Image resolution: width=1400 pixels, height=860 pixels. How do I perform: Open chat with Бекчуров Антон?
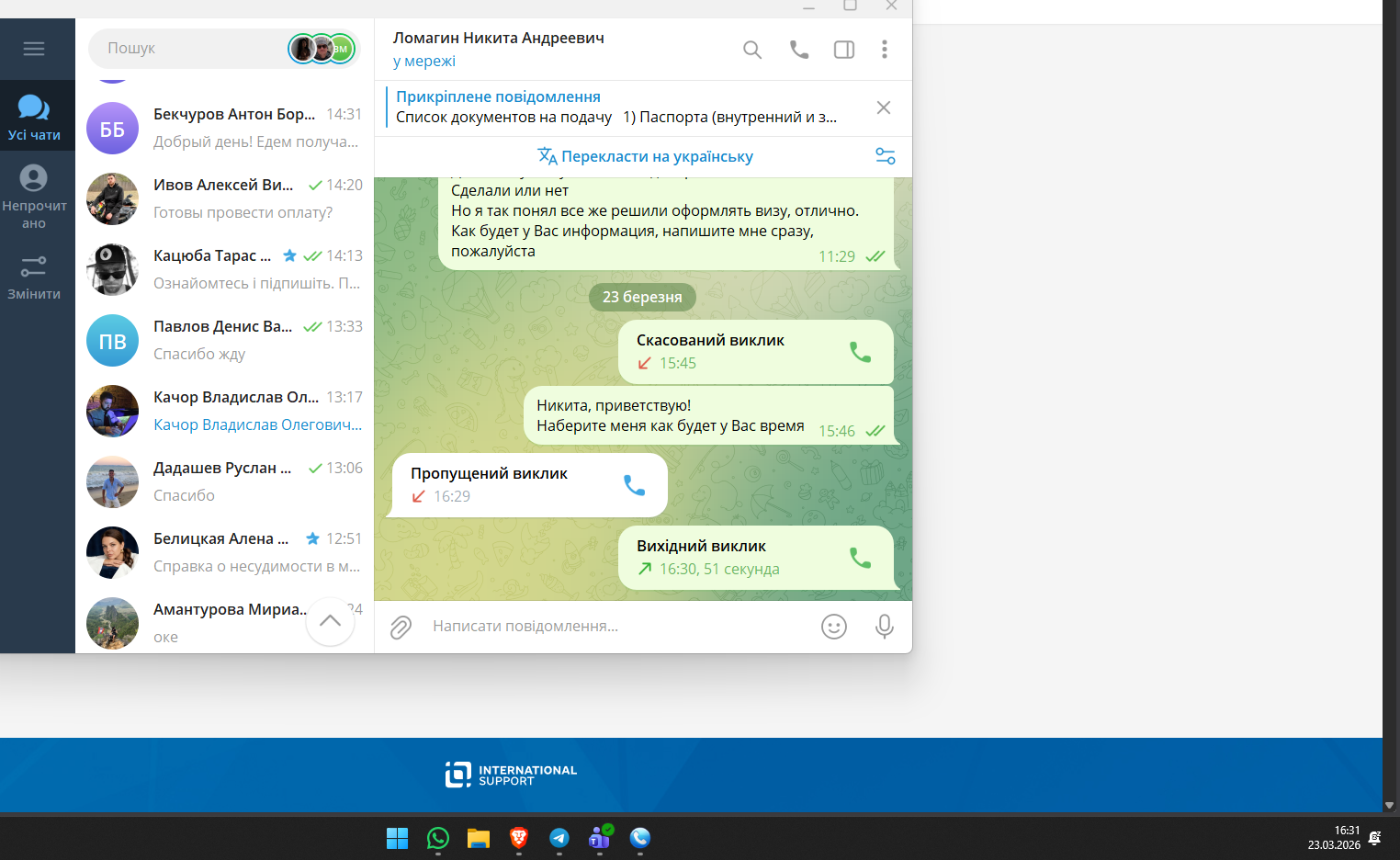225,128
